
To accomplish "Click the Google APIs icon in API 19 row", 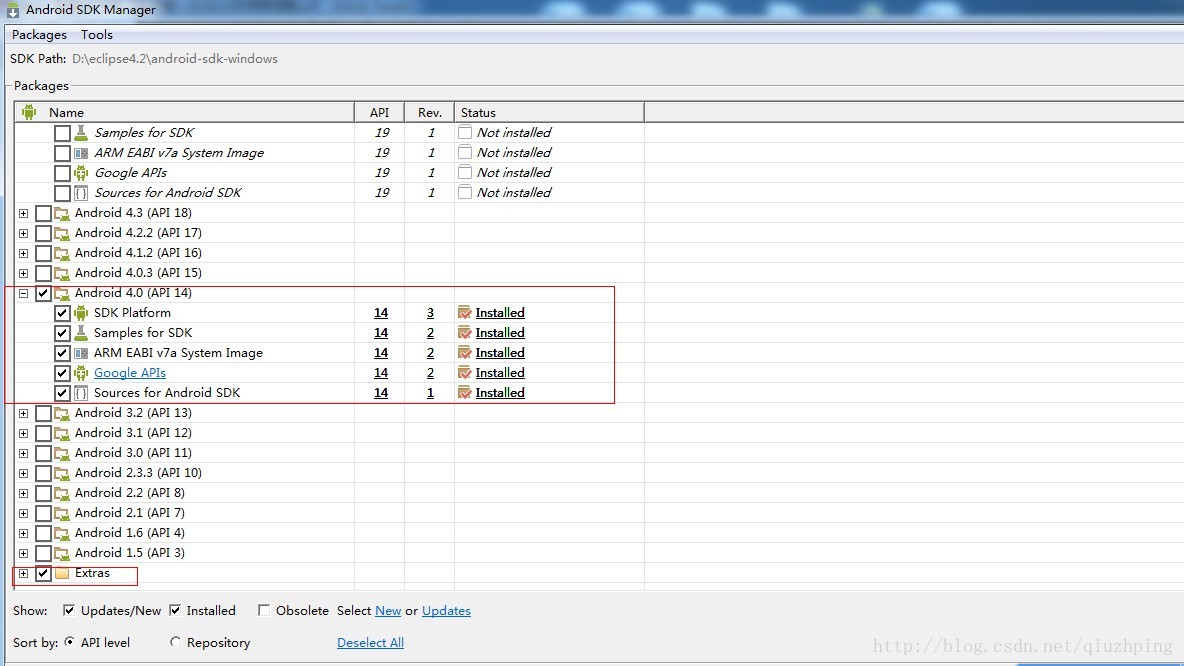I will coord(81,173).
